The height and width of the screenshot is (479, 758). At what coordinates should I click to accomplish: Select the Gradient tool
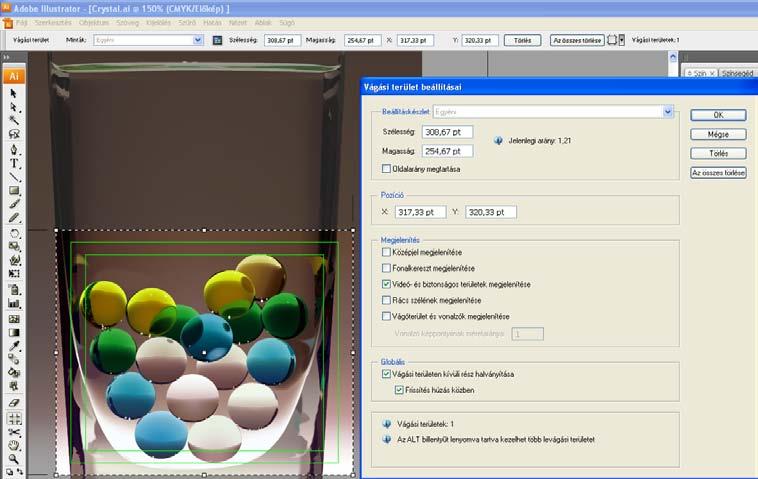14,333
